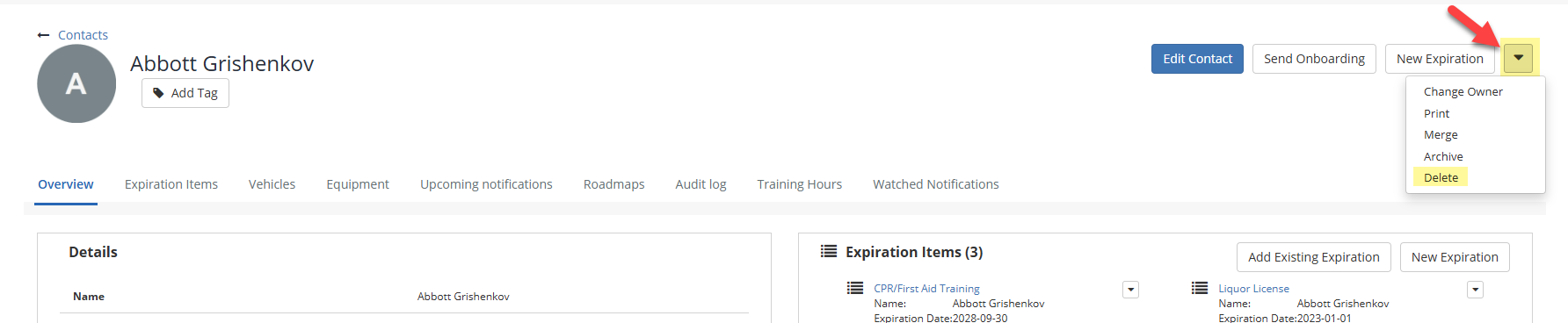Open the Liquor License link

tap(1253, 289)
